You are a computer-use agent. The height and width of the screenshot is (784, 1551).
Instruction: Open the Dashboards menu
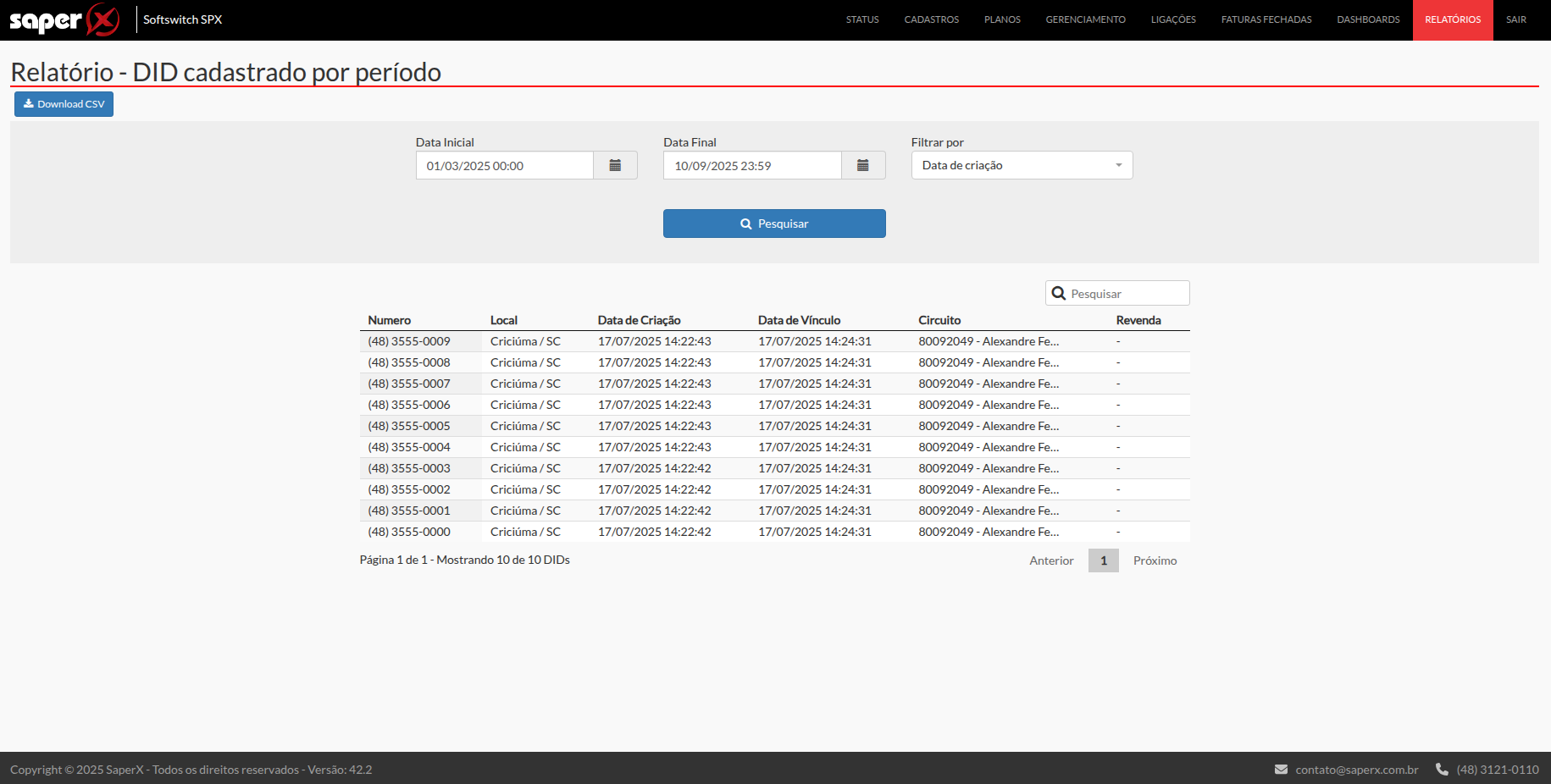pos(1368,19)
